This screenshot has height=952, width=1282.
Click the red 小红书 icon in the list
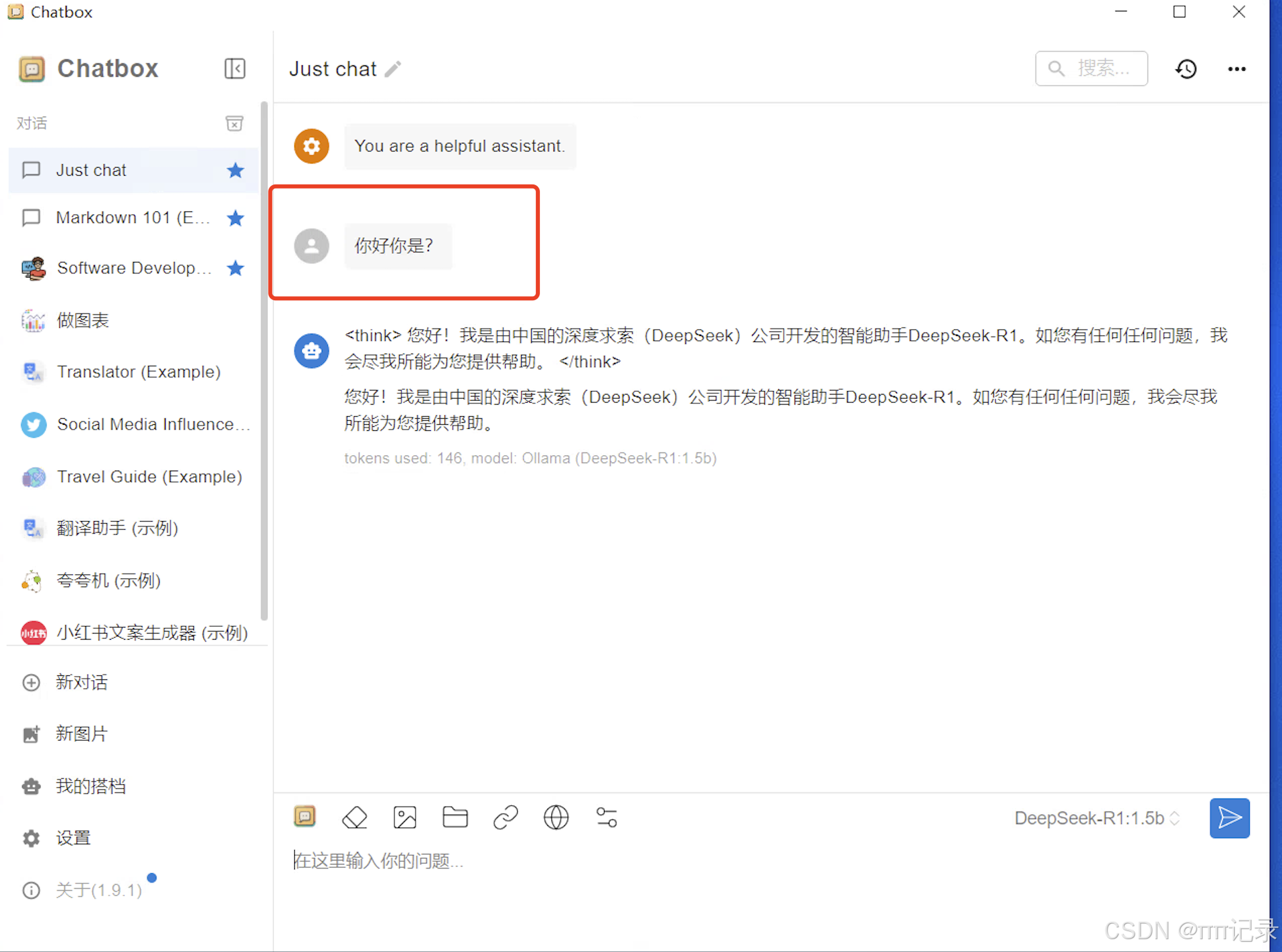[x=34, y=633]
